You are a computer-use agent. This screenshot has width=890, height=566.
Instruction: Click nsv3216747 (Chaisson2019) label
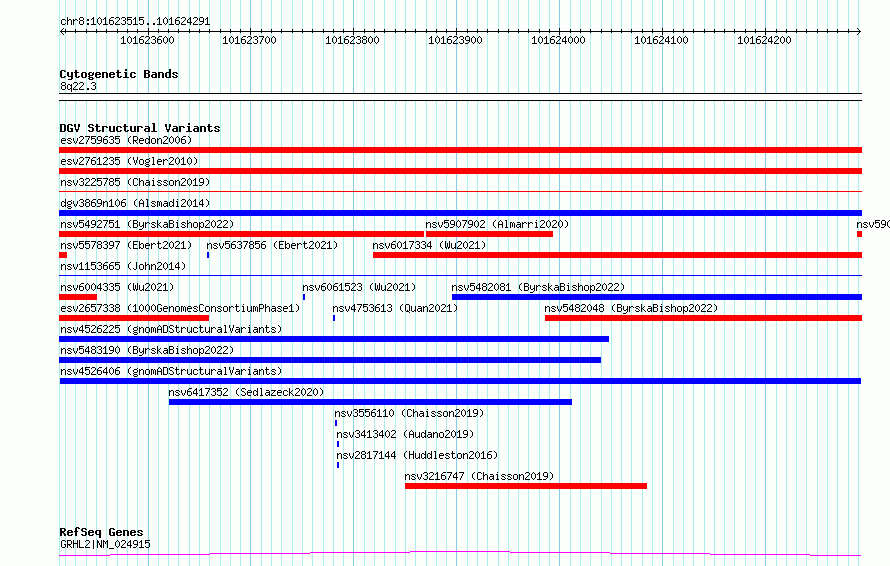[479, 476]
